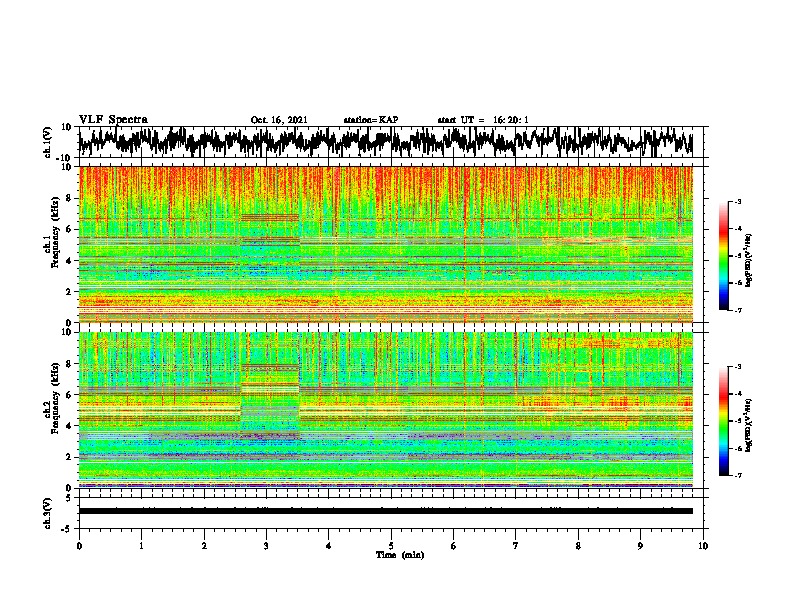Click the ch.3(V) axis label
This screenshot has height=612, width=792.
click(48, 514)
